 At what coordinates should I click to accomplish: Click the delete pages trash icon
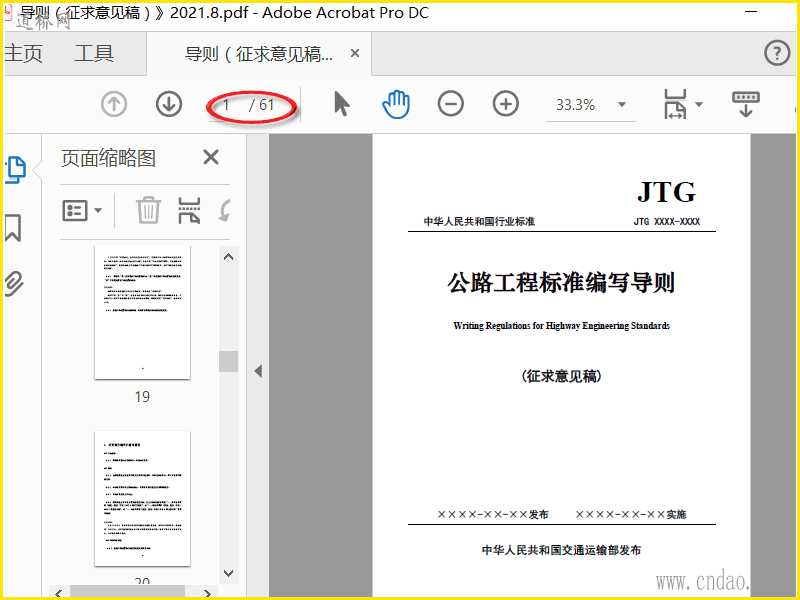[x=148, y=210]
